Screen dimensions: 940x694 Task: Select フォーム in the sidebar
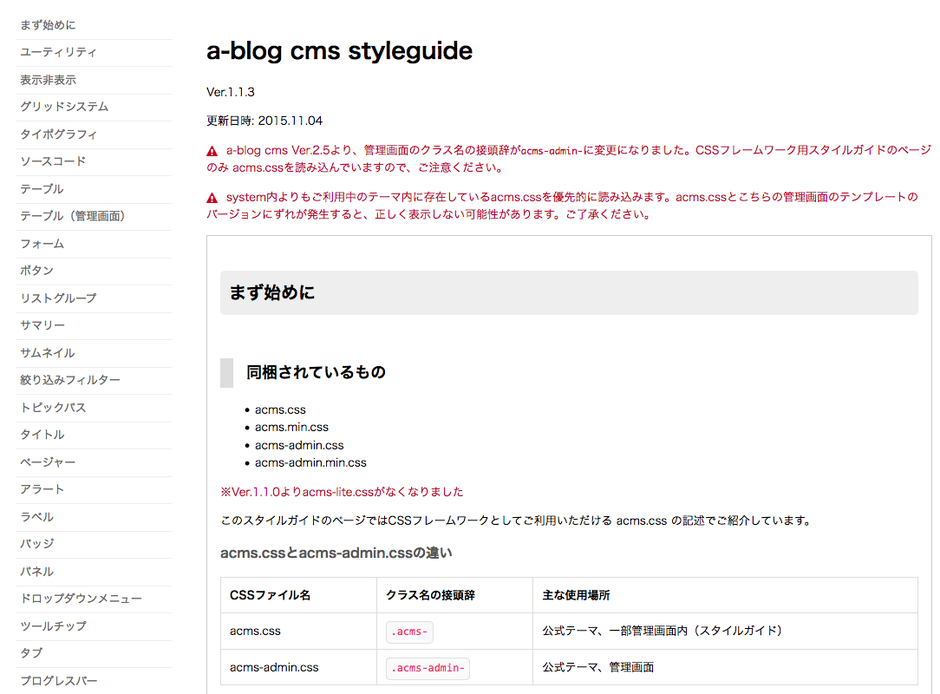(42, 243)
